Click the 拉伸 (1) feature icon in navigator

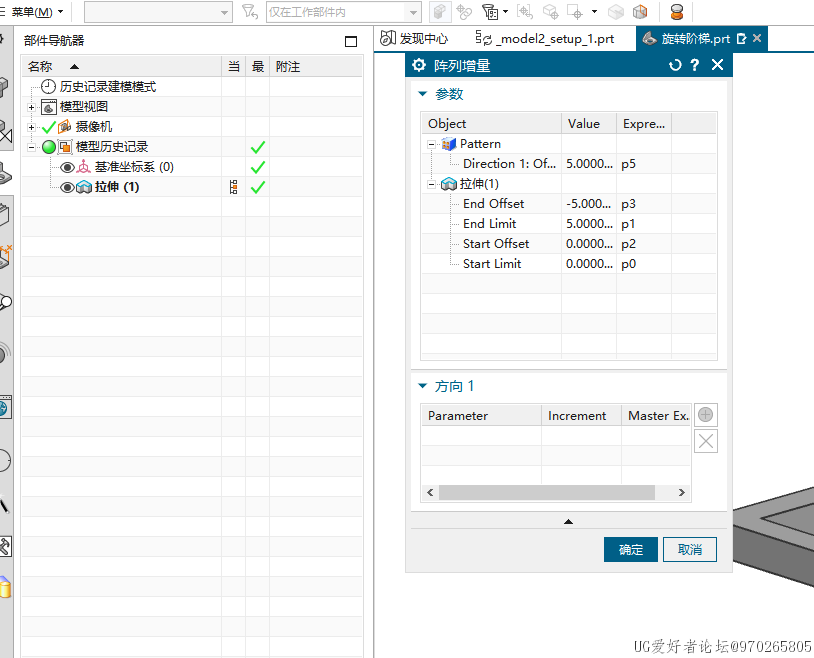[x=85, y=187]
